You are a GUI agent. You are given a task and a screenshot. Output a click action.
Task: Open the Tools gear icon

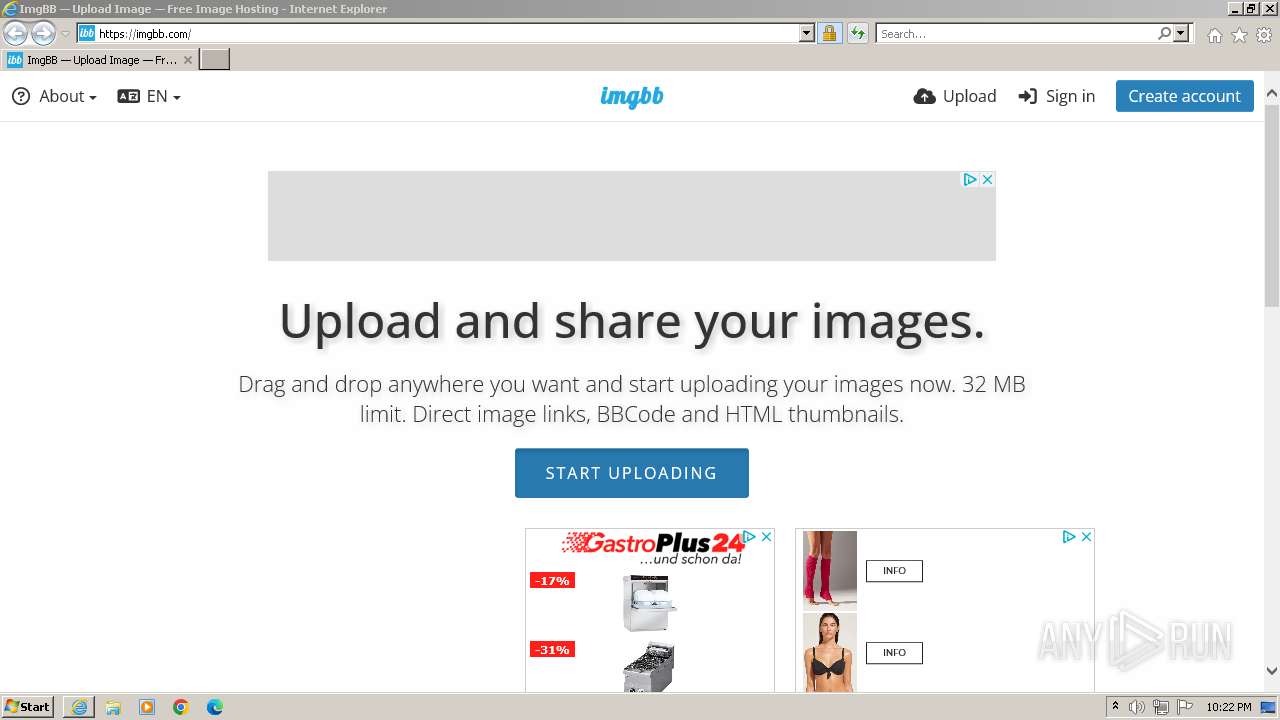[1264, 35]
